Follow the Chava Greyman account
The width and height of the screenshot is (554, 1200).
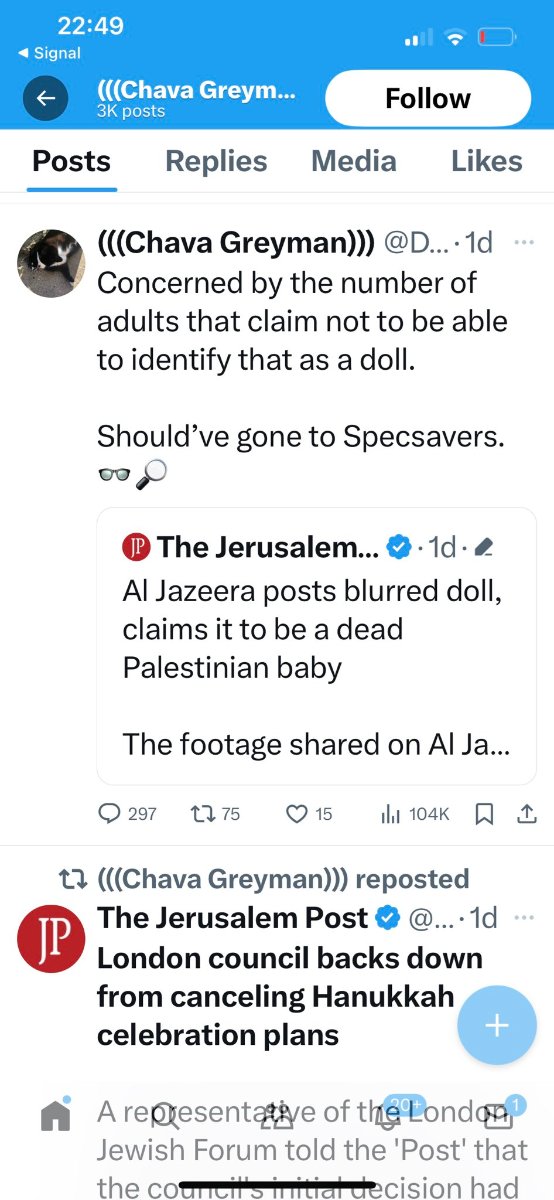tap(428, 98)
